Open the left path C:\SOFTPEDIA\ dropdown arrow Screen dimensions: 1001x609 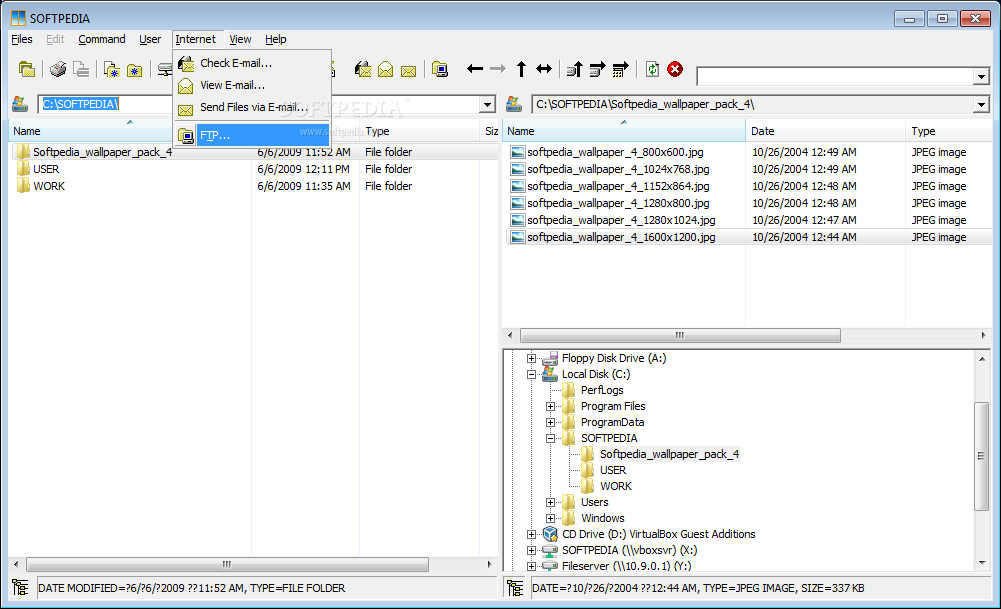pos(487,104)
